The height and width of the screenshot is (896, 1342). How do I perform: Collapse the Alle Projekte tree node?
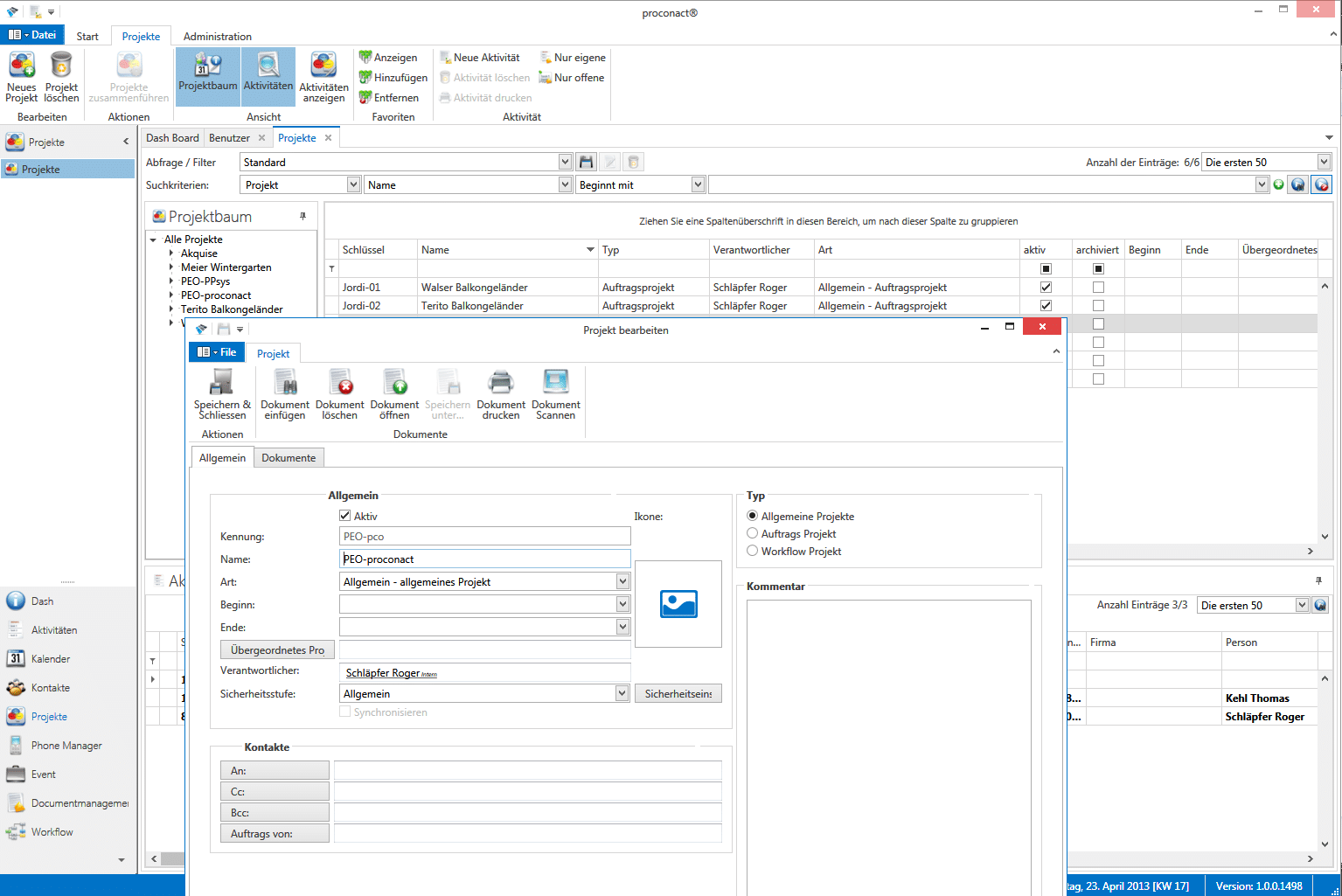(154, 240)
